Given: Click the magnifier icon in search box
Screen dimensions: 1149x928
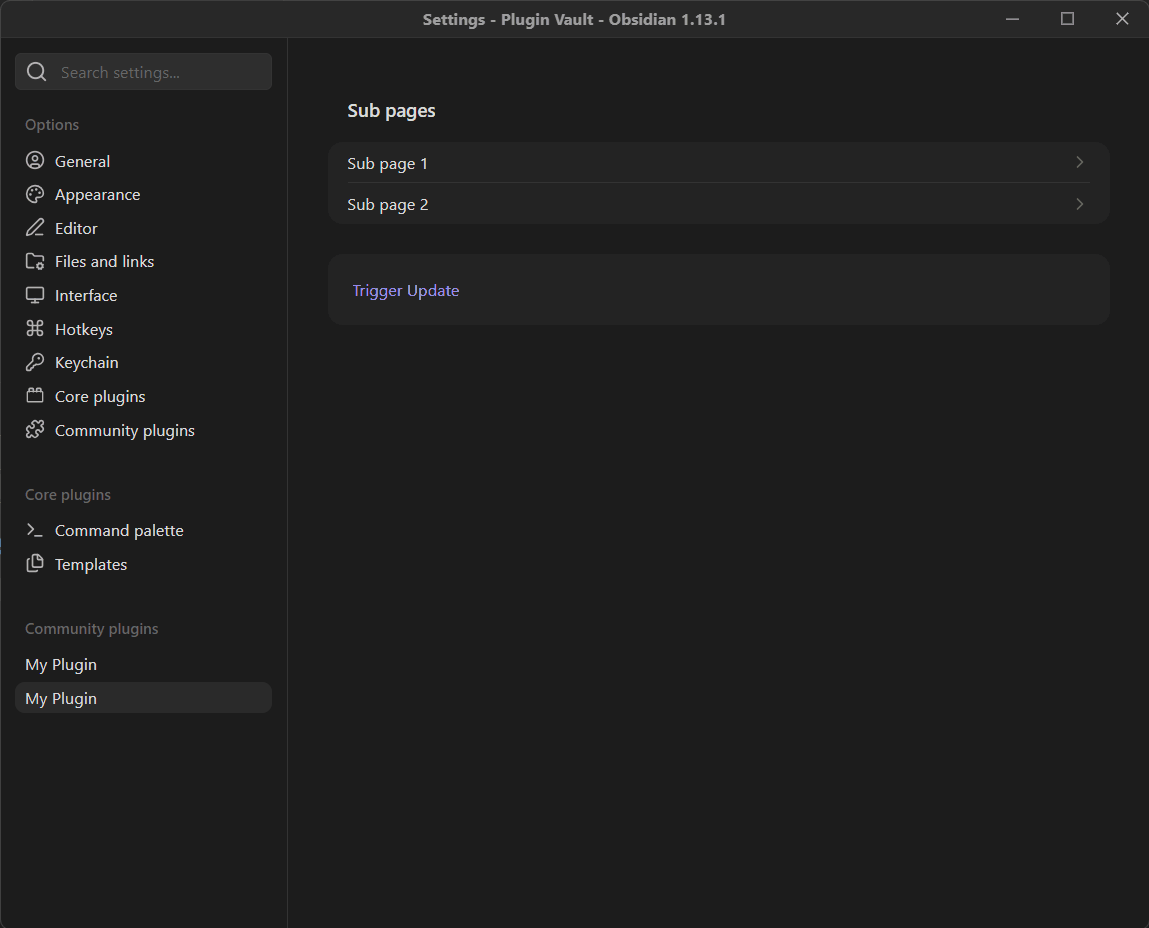Looking at the screenshot, I should click(x=37, y=72).
